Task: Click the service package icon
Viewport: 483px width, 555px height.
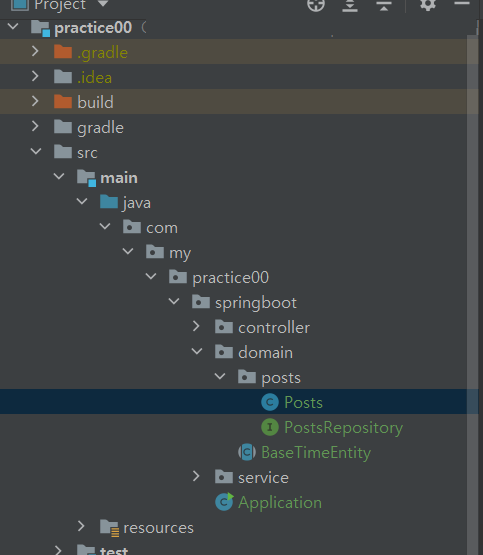Action: pyautogui.click(x=224, y=476)
